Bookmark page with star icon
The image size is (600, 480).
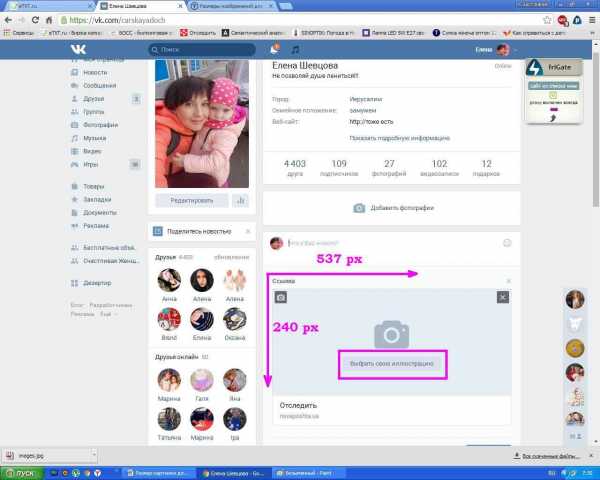tap(547, 20)
